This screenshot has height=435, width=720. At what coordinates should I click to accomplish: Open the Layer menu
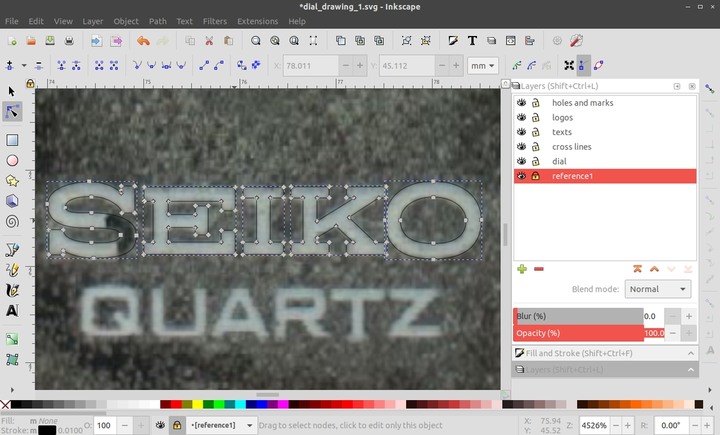pyautogui.click(x=93, y=21)
